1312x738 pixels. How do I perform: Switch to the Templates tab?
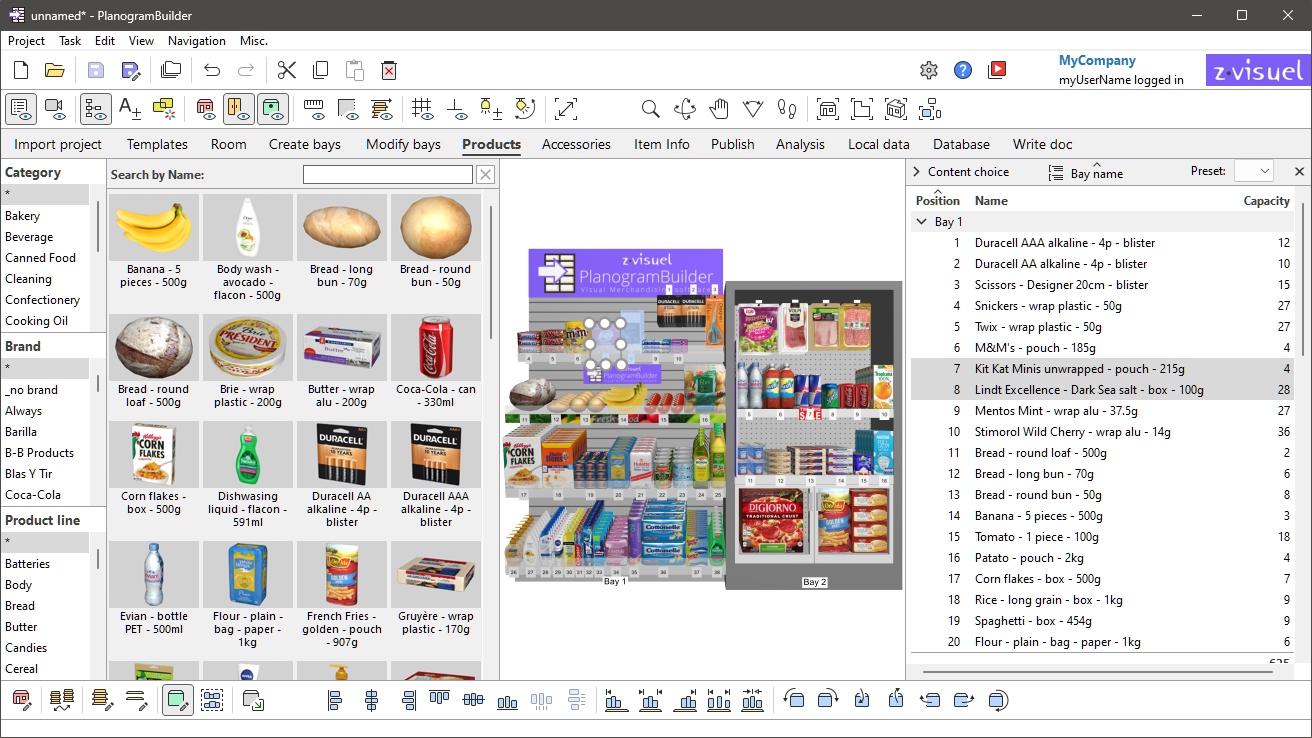pos(157,144)
